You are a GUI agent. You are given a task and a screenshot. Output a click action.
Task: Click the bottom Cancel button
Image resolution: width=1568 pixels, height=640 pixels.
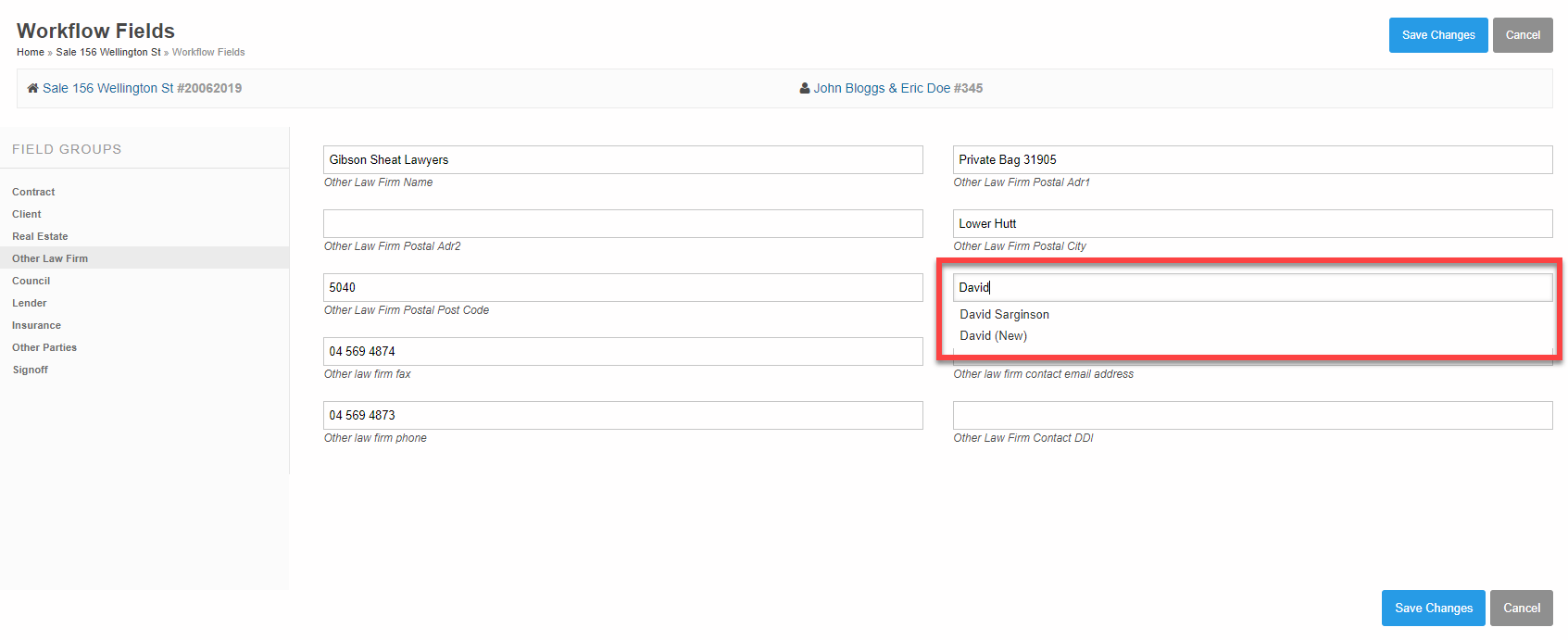point(1521,609)
